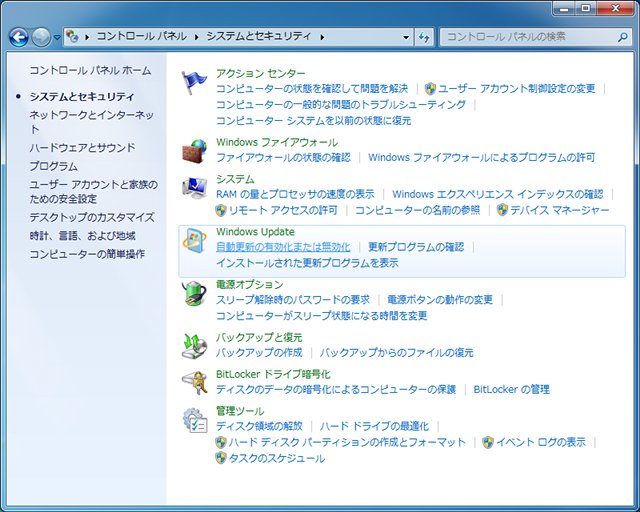Click shield icon beside ハード ディスク パーティション
This screenshot has height=512, width=640.
(x=221, y=442)
